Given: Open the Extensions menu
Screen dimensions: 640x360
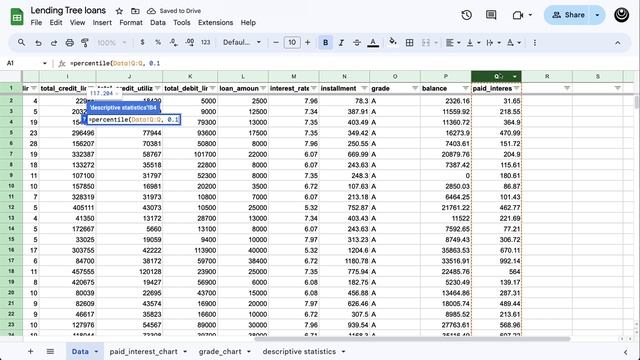Looking at the screenshot, I should (x=216, y=22).
